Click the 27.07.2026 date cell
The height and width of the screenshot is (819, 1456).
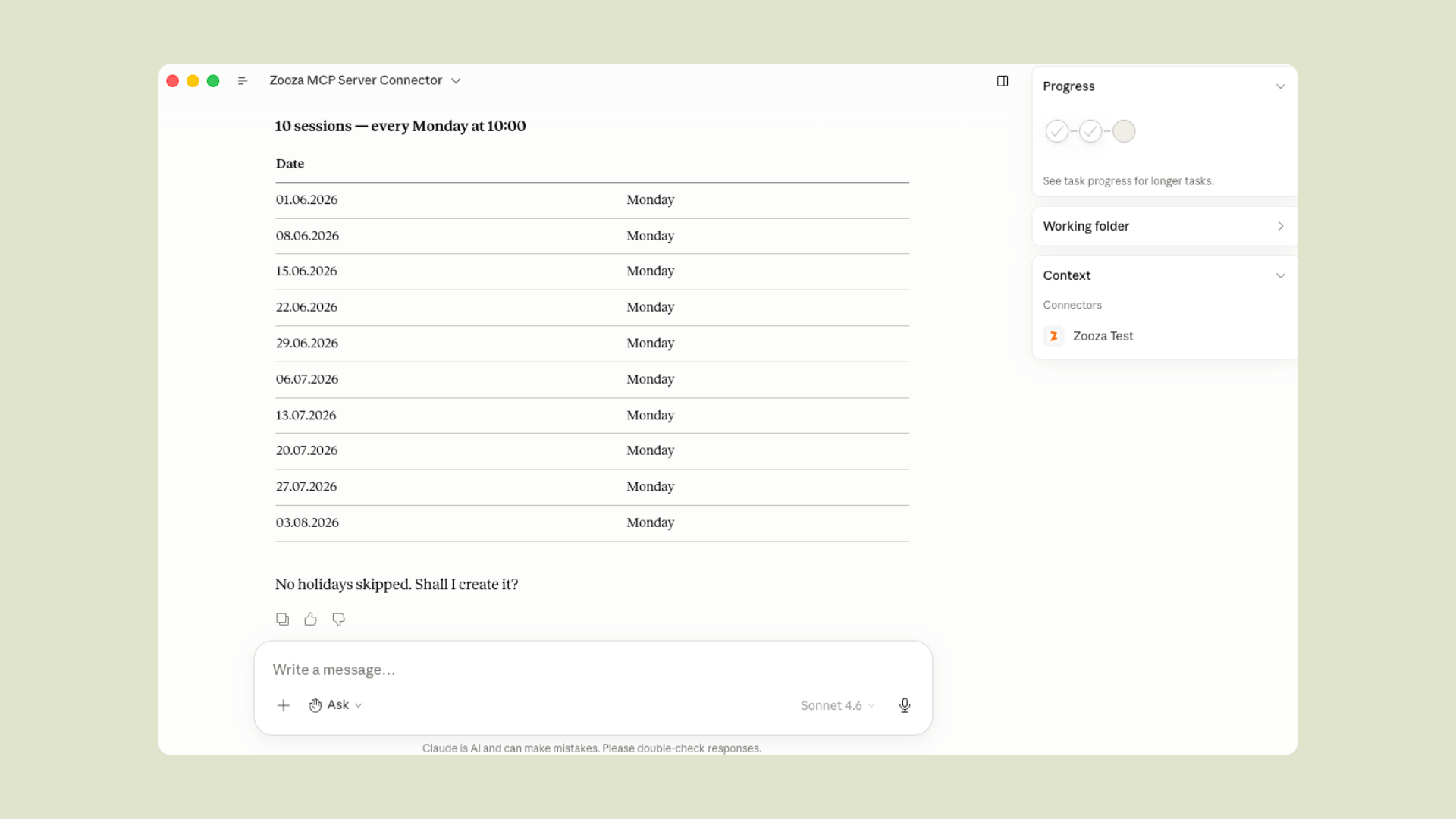pos(306,487)
